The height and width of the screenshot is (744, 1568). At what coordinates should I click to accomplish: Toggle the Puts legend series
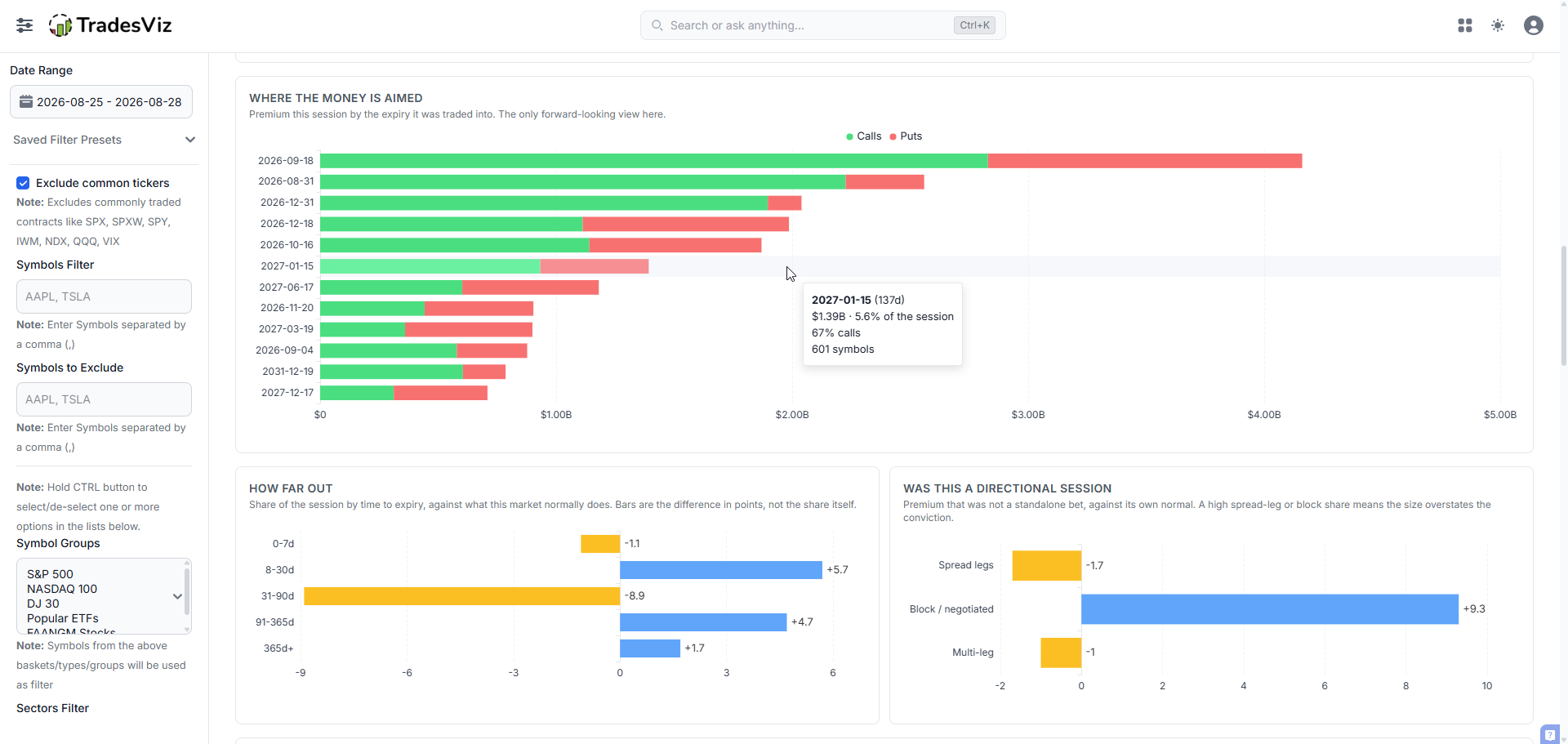(906, 136)
